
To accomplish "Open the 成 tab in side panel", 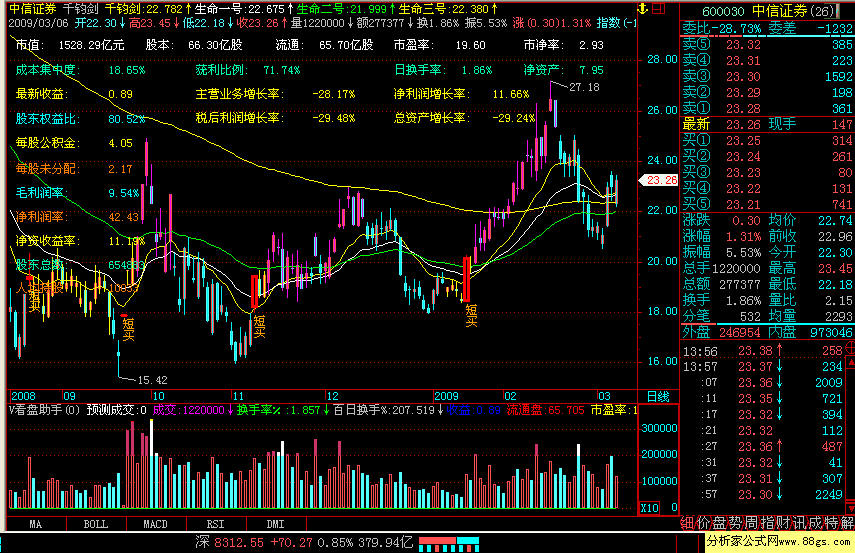I will point(815,523).
